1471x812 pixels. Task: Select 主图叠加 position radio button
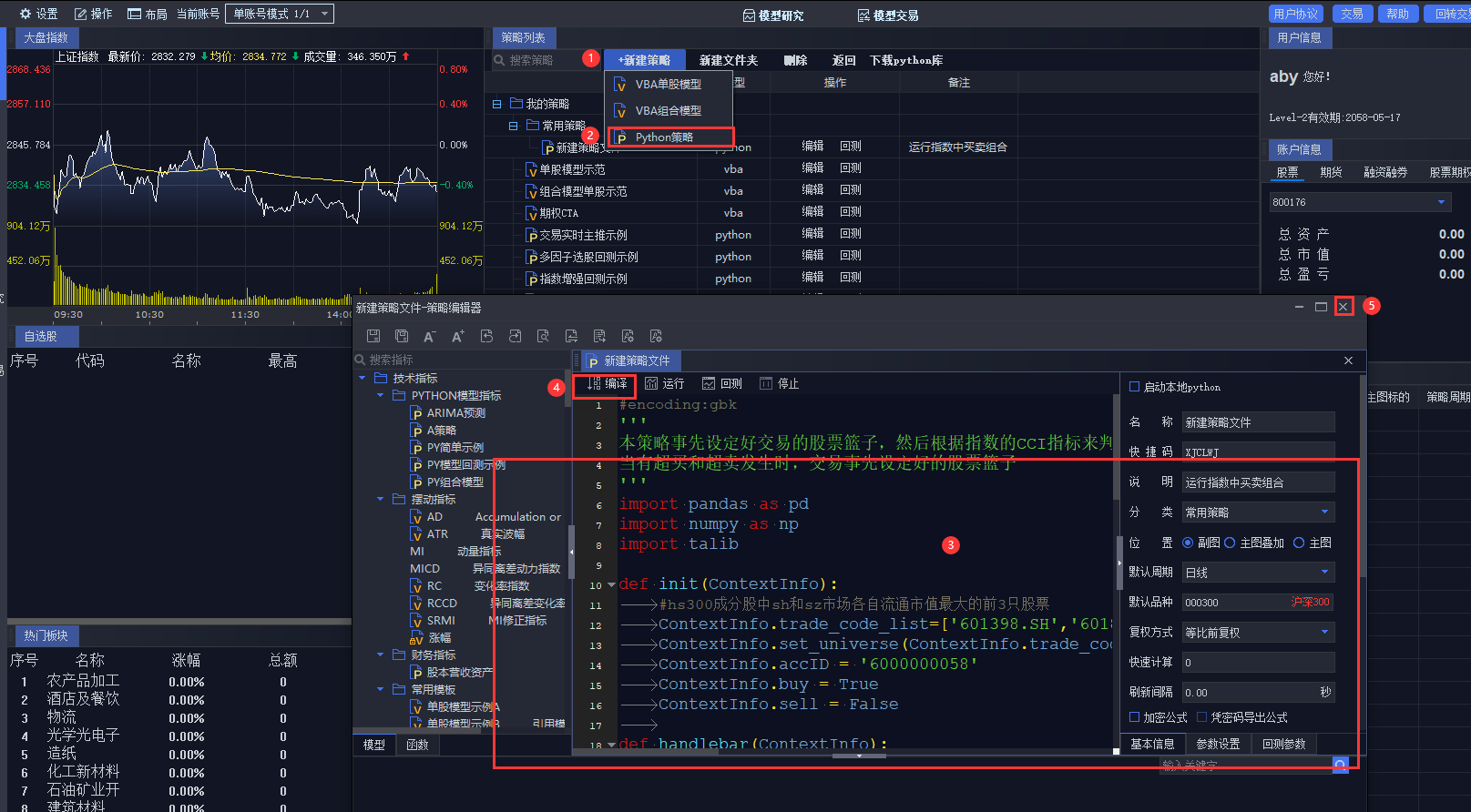[x=1230, y=543]
